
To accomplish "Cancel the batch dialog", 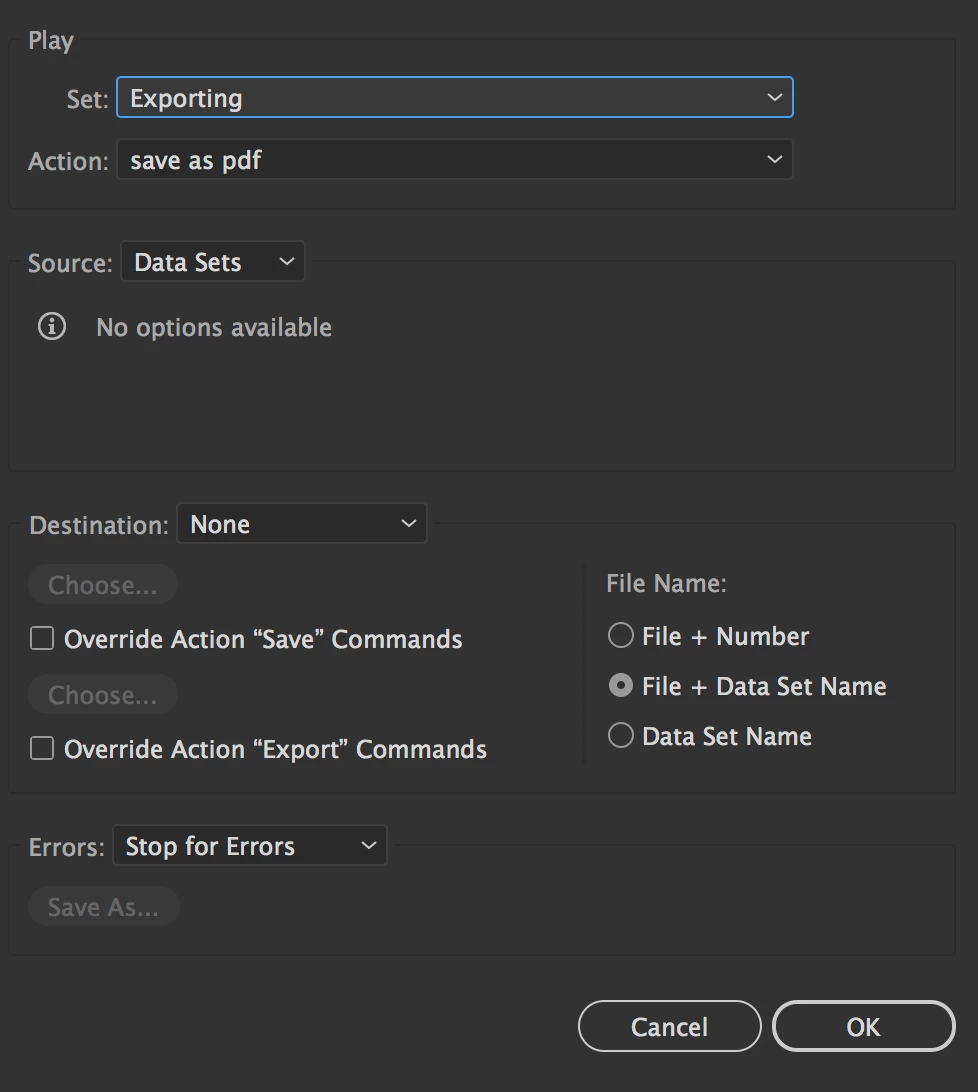I will pyautogui.click(x=669, y=1027).
